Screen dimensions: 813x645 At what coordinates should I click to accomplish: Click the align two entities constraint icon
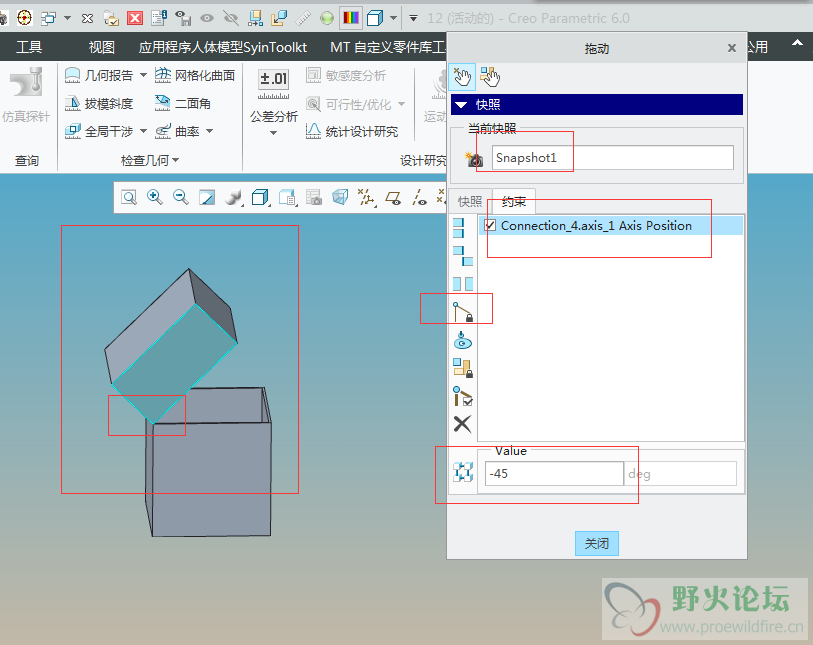[460, 228]
